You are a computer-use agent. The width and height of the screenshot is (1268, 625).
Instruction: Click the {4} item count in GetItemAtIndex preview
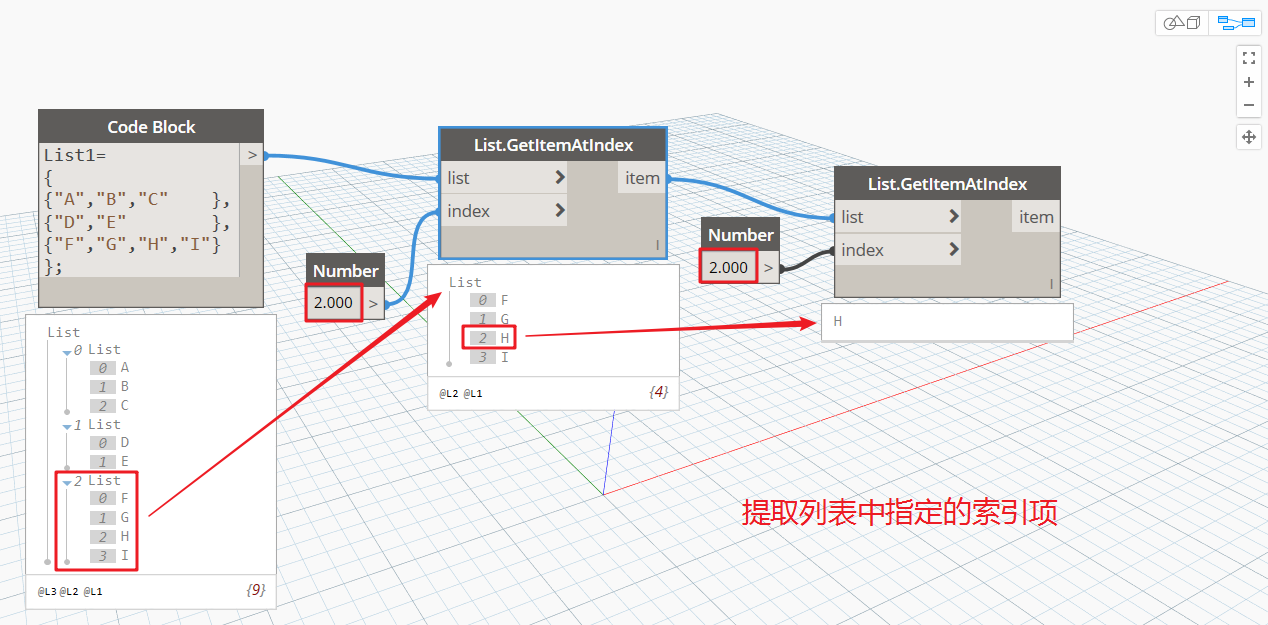tap(658, 393)
